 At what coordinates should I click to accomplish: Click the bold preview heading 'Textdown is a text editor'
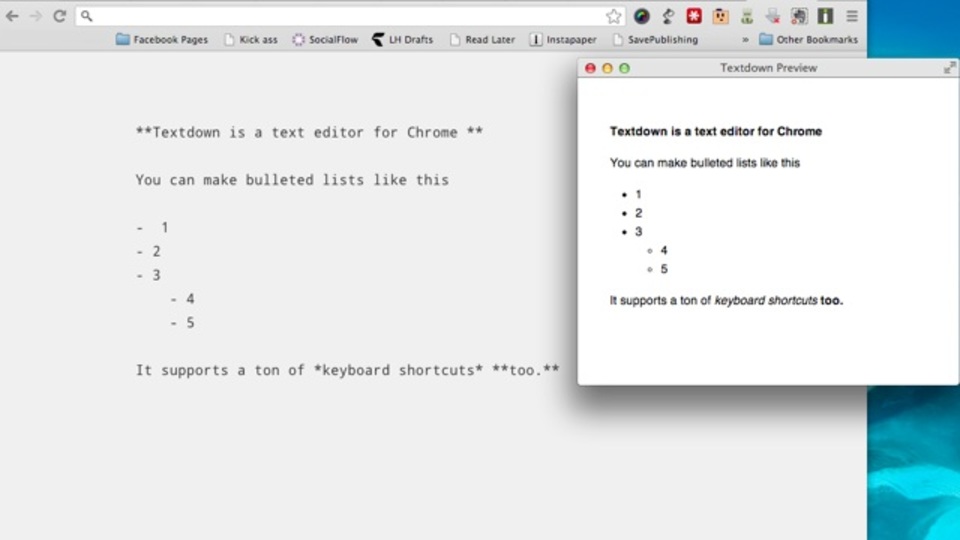pyautogui.click(x=716, y=132)
